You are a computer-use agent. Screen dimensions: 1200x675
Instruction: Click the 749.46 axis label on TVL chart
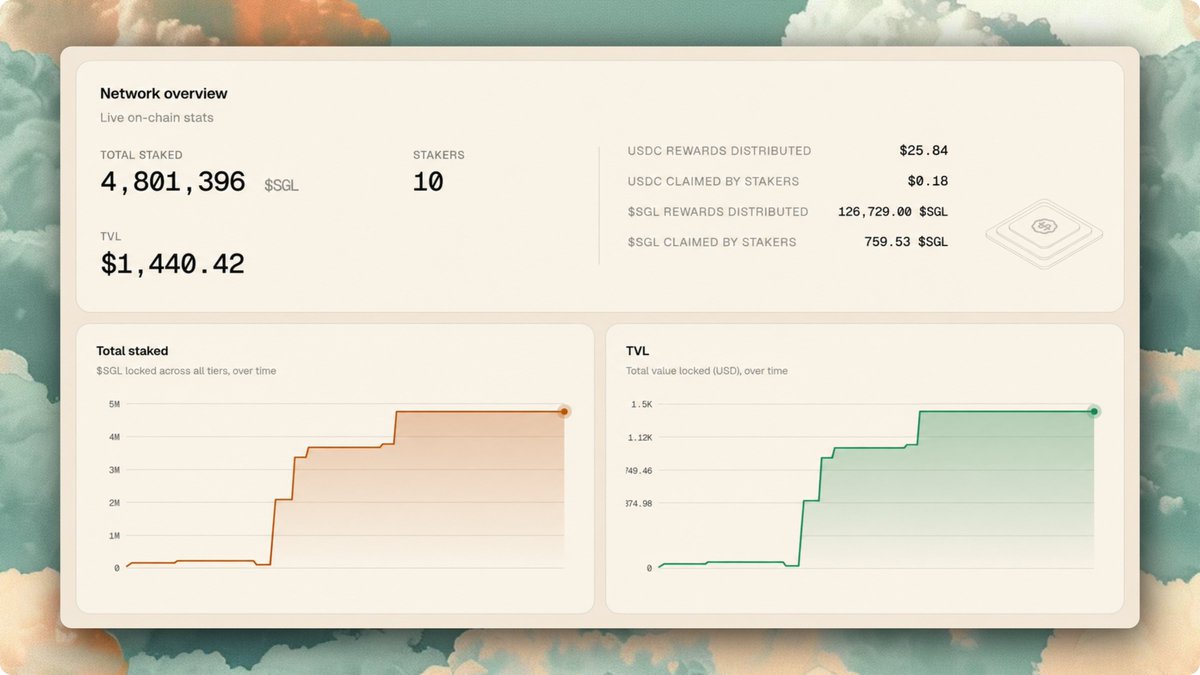[x=639, y=470]
